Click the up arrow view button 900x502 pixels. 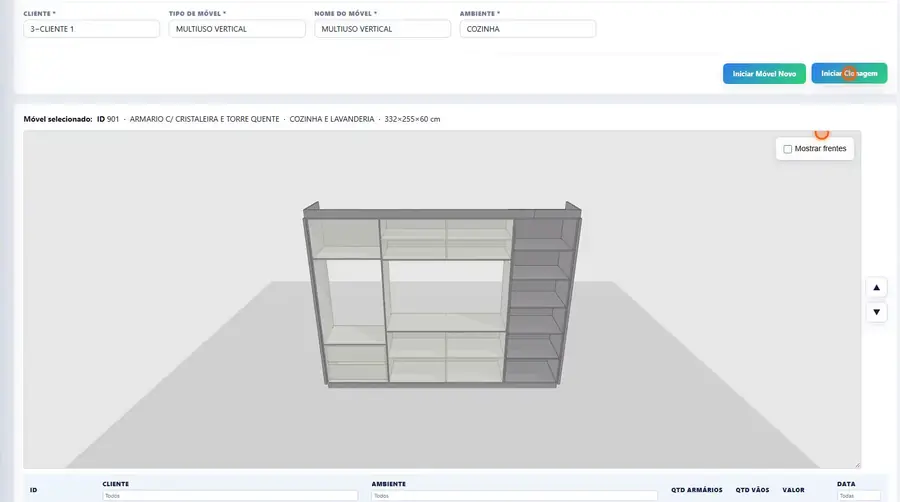point(876,287)
